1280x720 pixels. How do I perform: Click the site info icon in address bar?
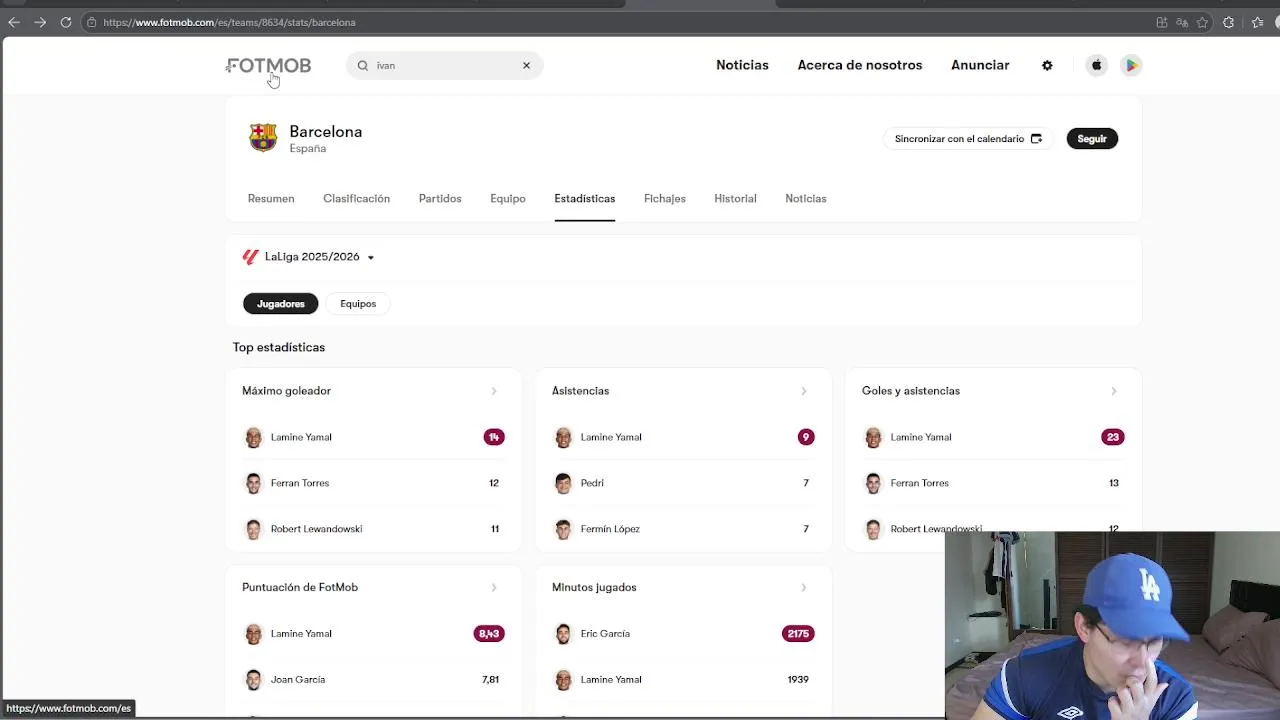pyautogui.click(x=91, y=22)
